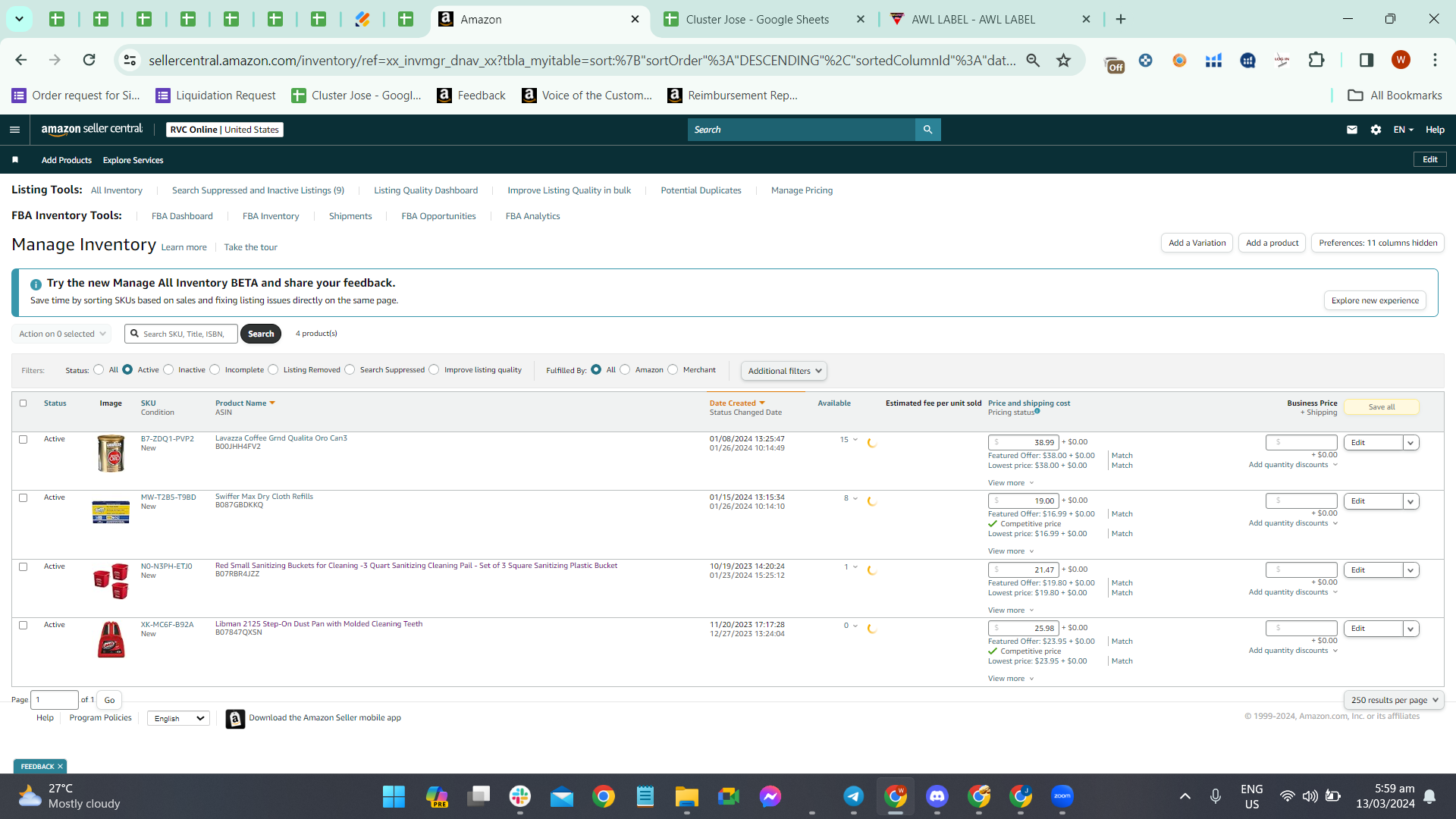Reload the page with the refresh icon

(x=89, y=60)
